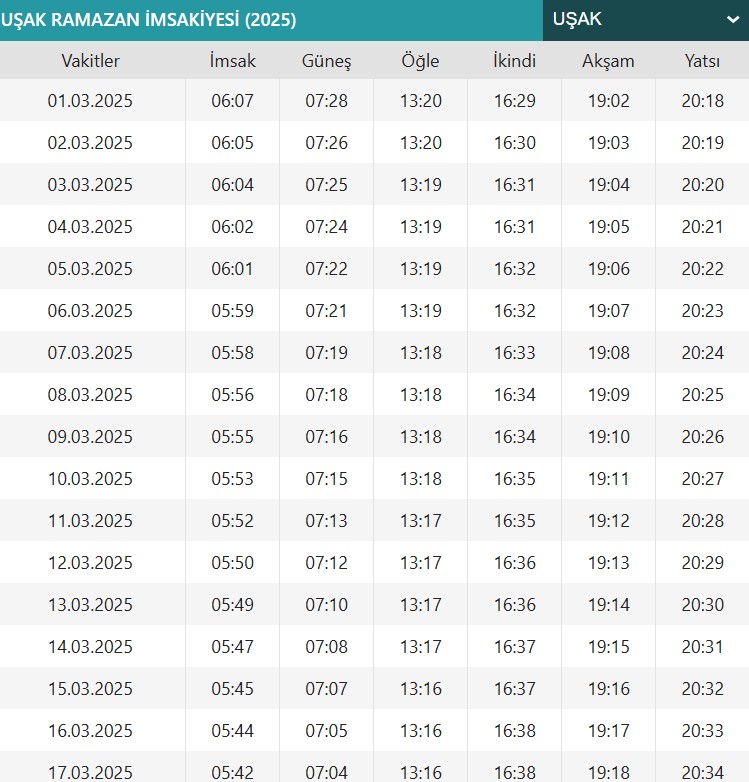
Task: Click the 10.03.2025 date cell
Action: tap(90, 479)
